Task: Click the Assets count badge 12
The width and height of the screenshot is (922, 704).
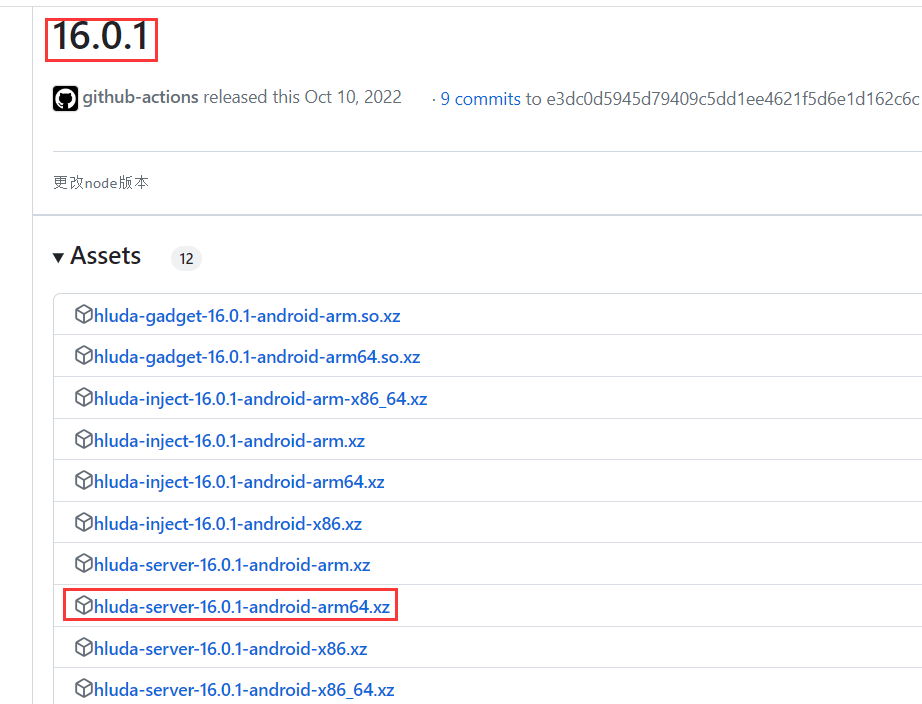Action: (186, 259)
